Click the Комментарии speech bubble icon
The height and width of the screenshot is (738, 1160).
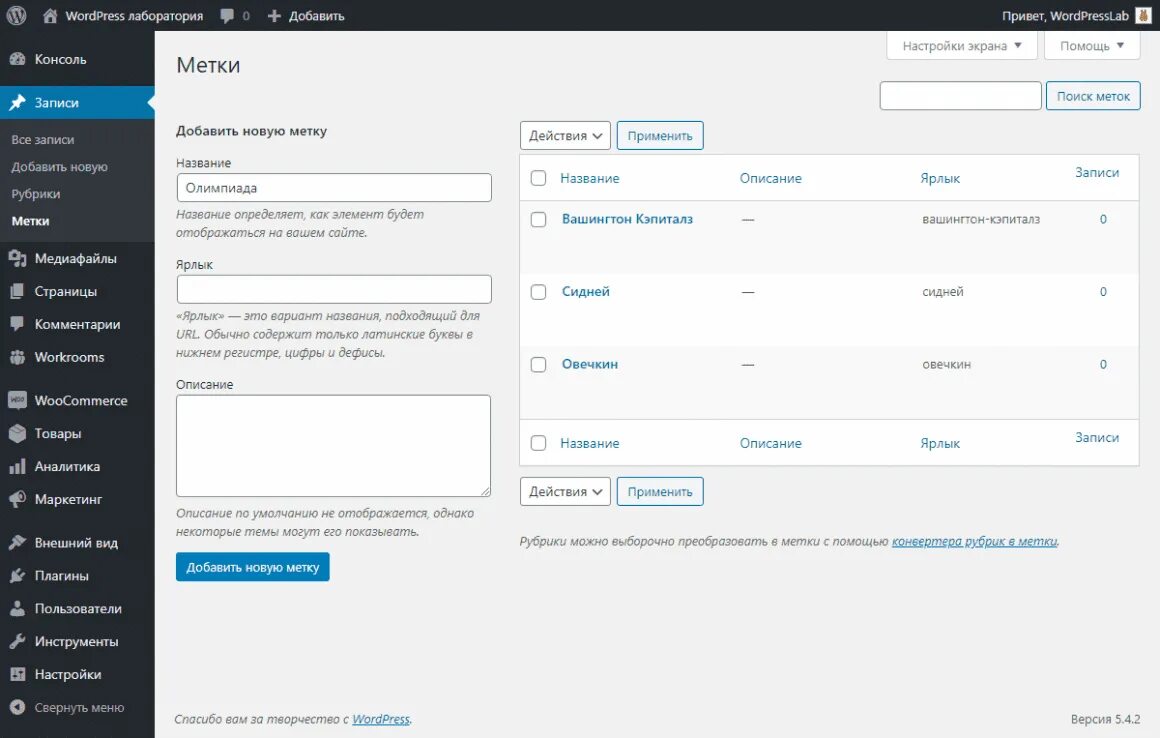pyautogui.click(x=17, y=324)
